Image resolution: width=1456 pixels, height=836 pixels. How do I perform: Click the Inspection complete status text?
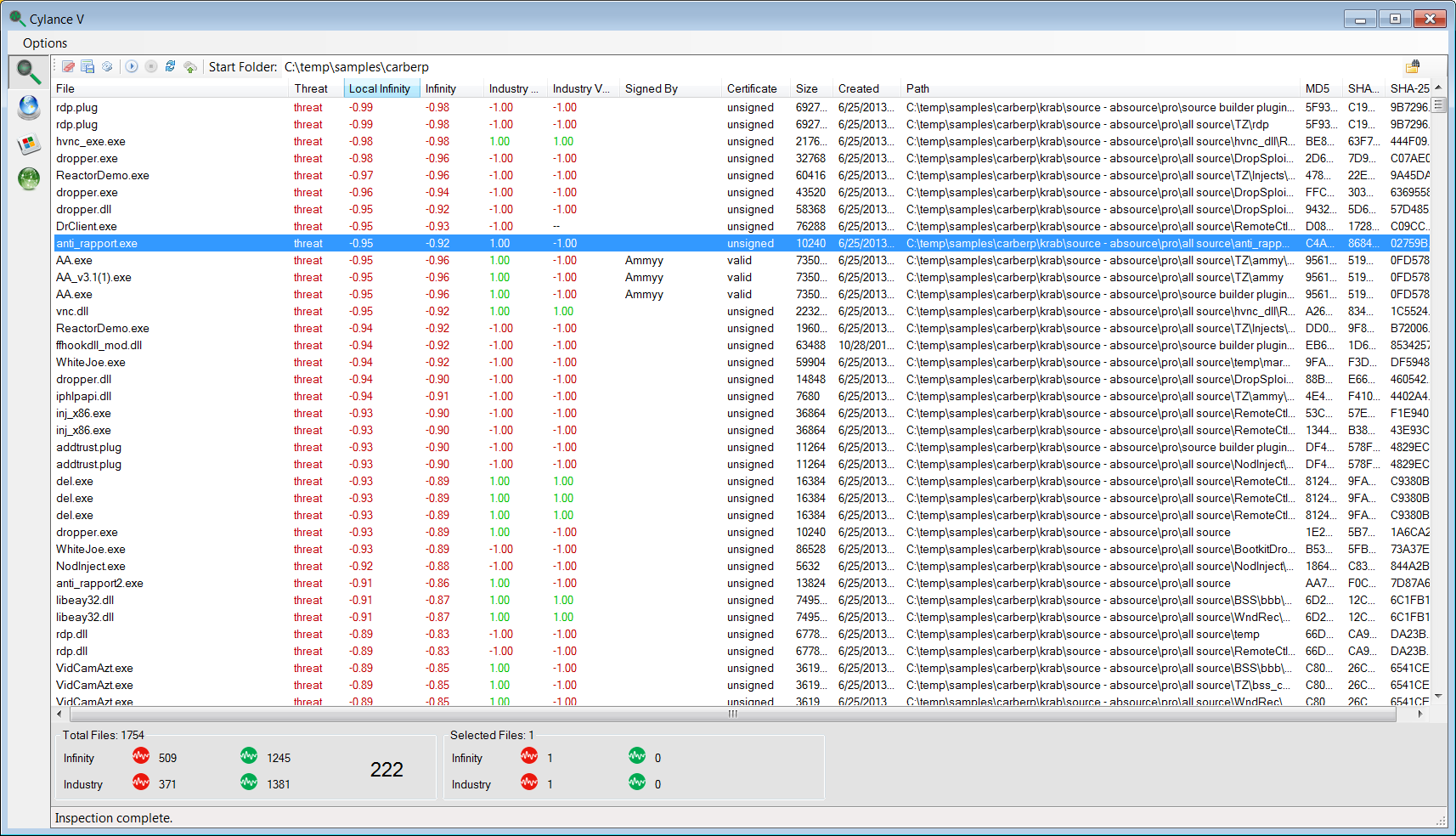coord(114,818)
